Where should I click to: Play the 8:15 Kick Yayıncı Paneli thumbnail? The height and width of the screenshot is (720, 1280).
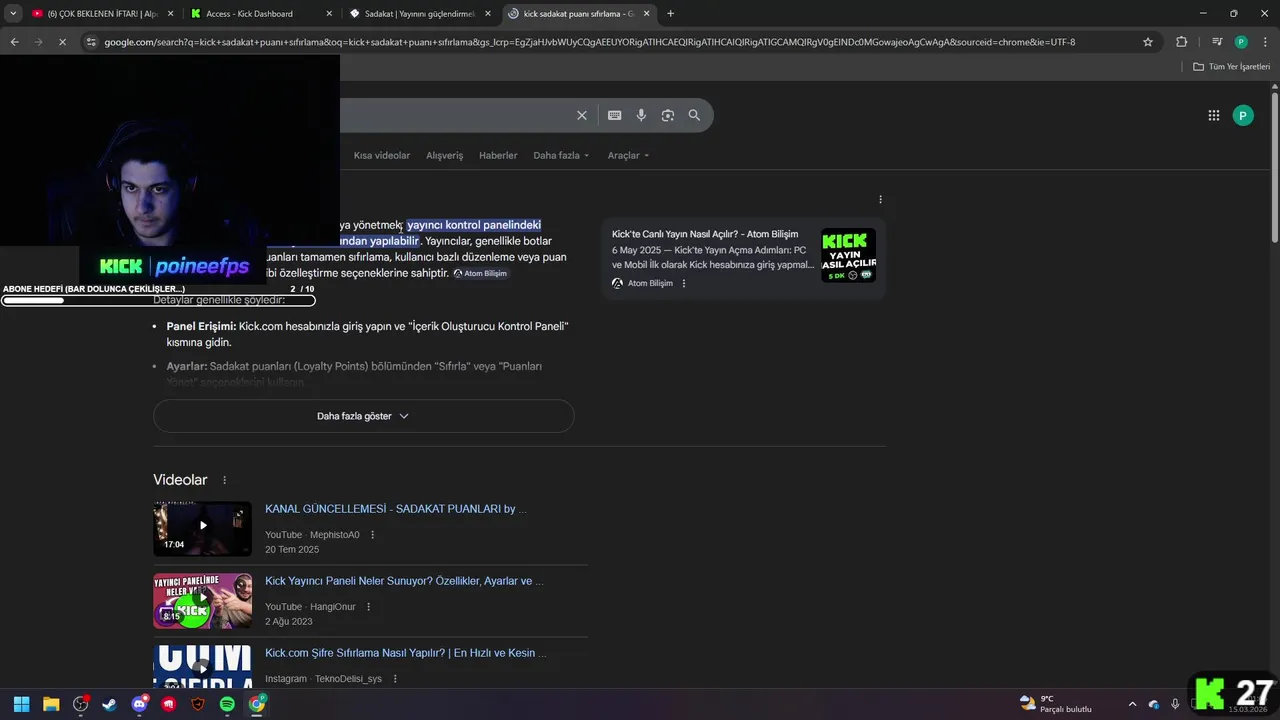point(202,601)
